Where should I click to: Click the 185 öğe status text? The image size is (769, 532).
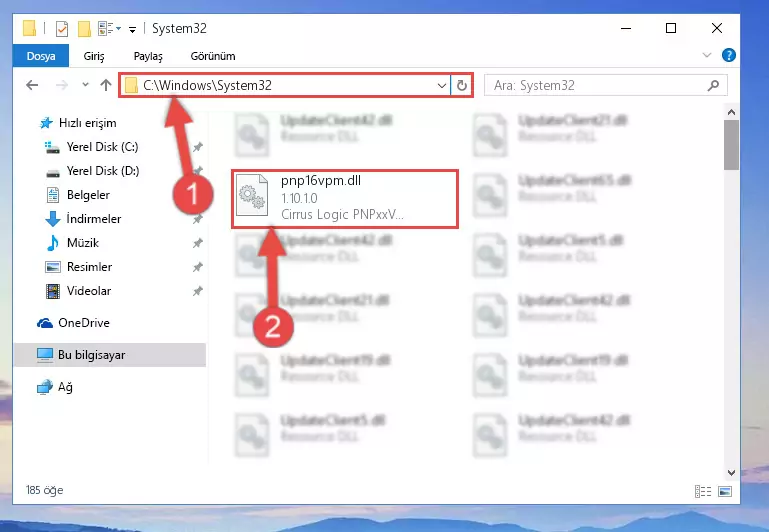click(x=45, y=490)
